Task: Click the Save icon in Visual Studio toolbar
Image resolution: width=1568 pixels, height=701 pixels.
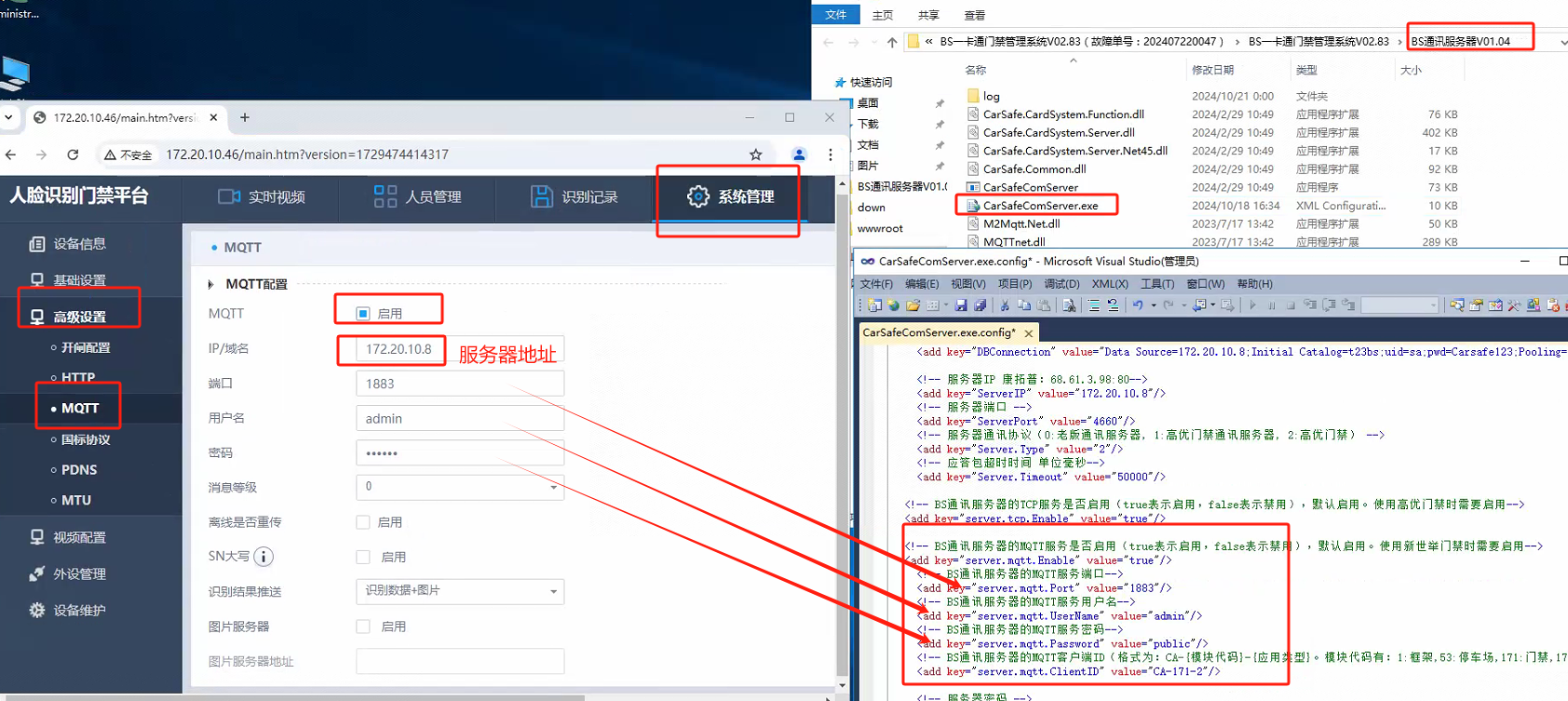Action: click(961, 305)
